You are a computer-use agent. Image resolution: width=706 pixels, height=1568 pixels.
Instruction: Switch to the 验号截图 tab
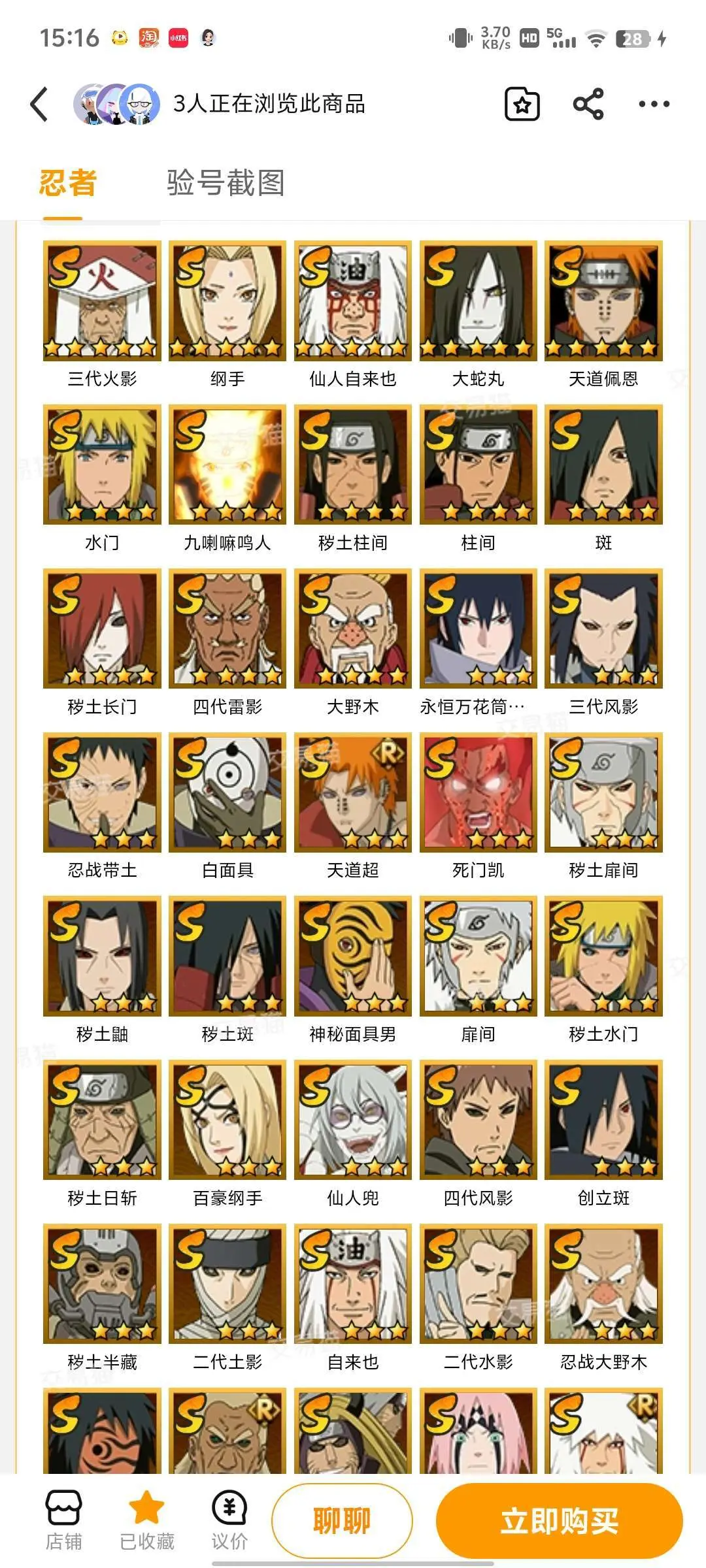pos(226,182)
